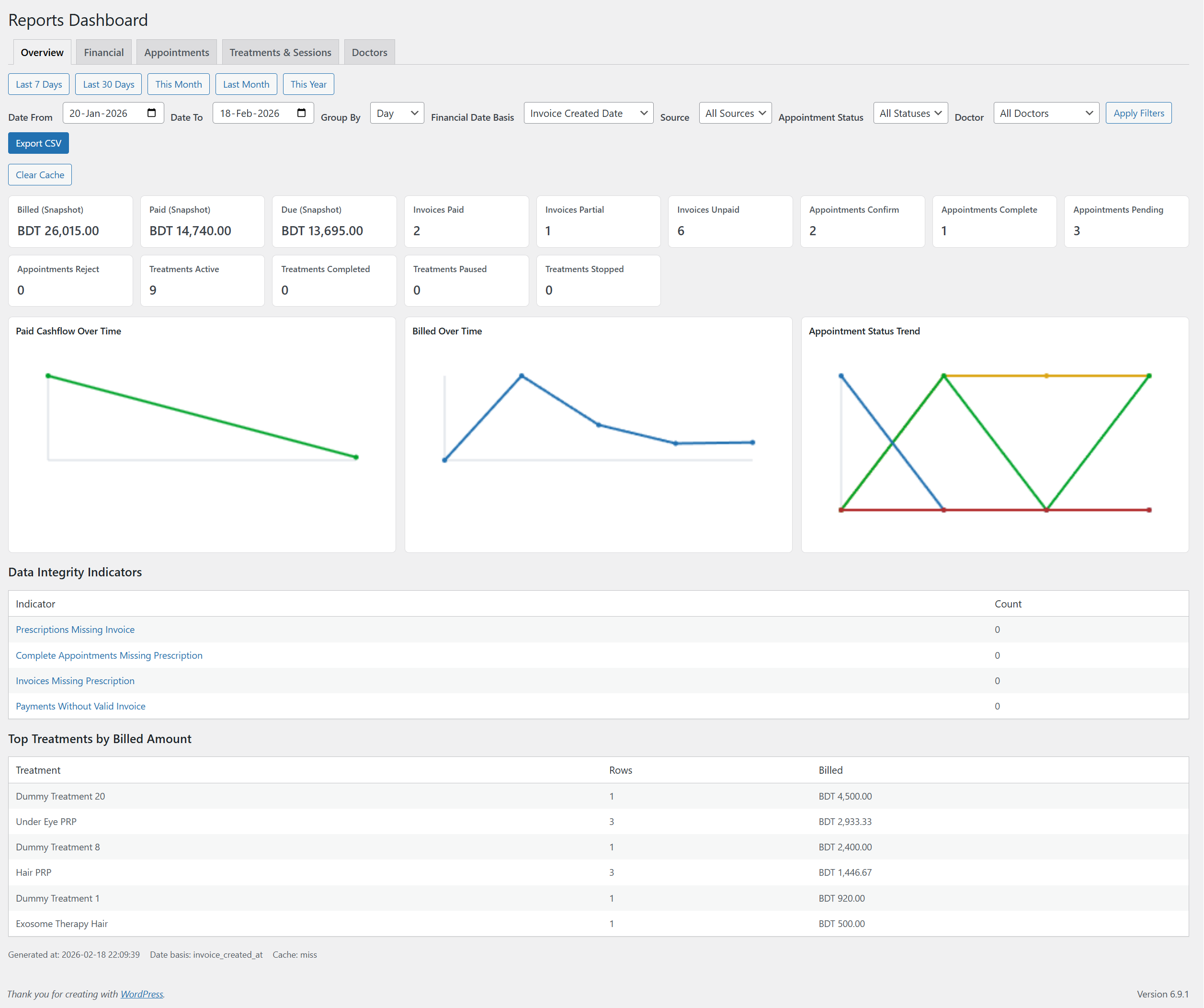Expand the All Sources dropdown
This screenshot has height=1008, width=1204.
point(735,113)
